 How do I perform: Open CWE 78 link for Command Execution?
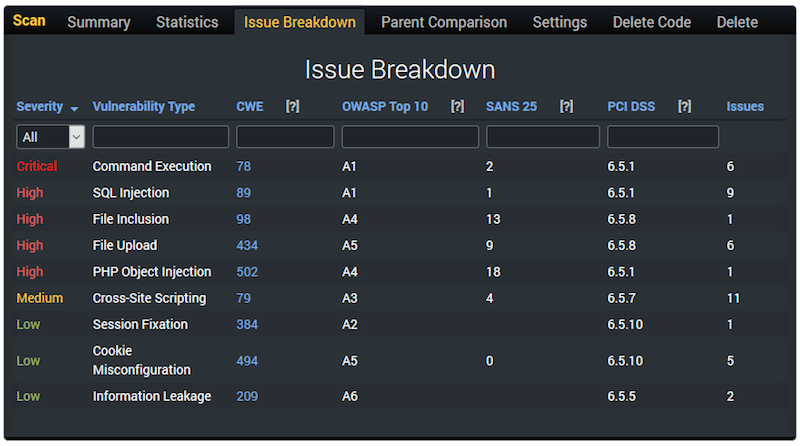pyautogui.click(x=243, y=167)
